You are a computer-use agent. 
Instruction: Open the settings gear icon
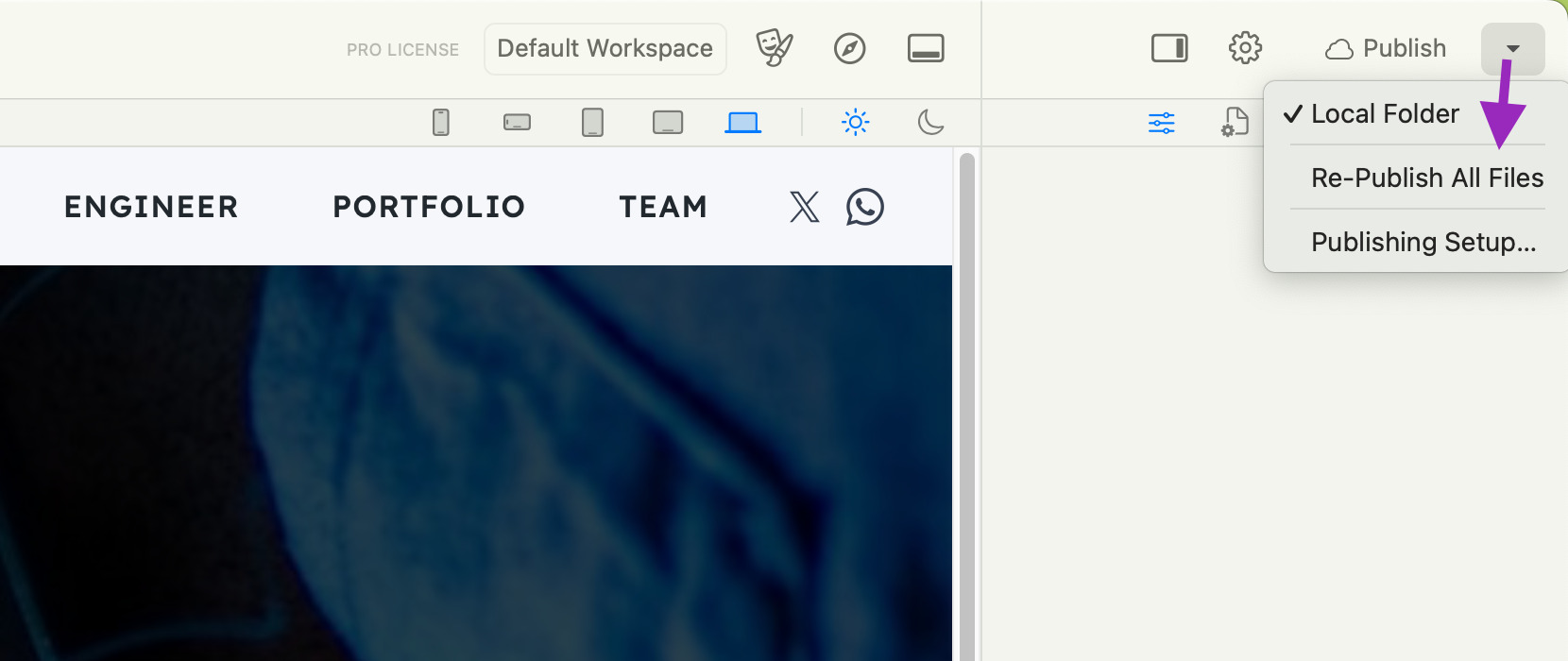(1245, 47)
